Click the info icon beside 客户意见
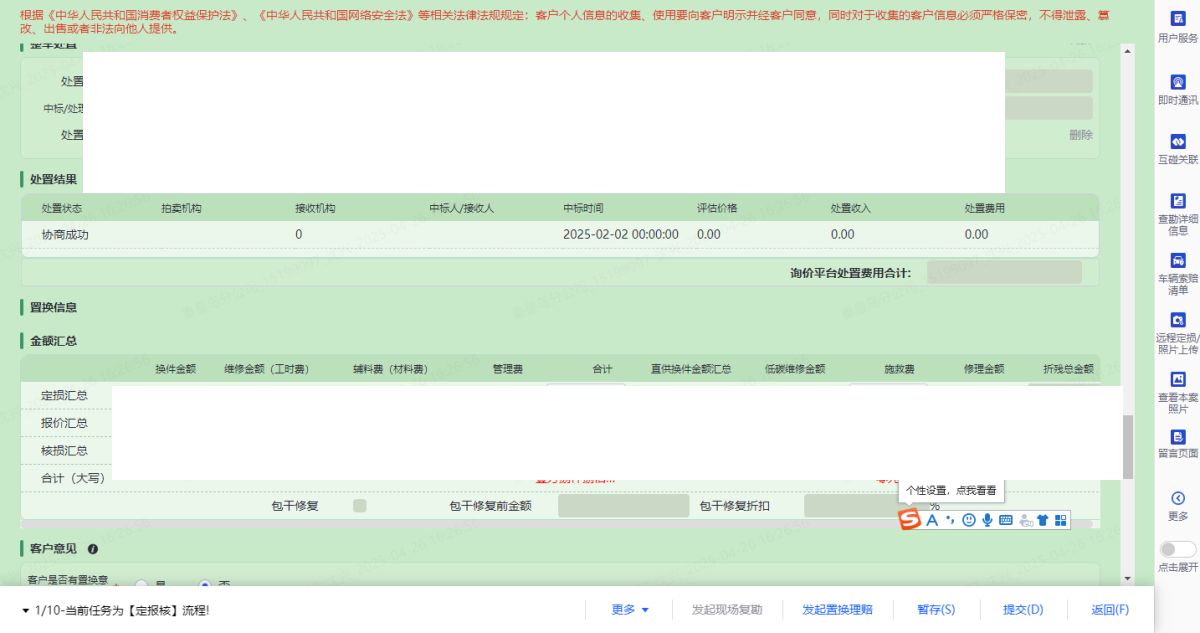The width and height of the screenshot is (1200, 633). coord(93,549)
